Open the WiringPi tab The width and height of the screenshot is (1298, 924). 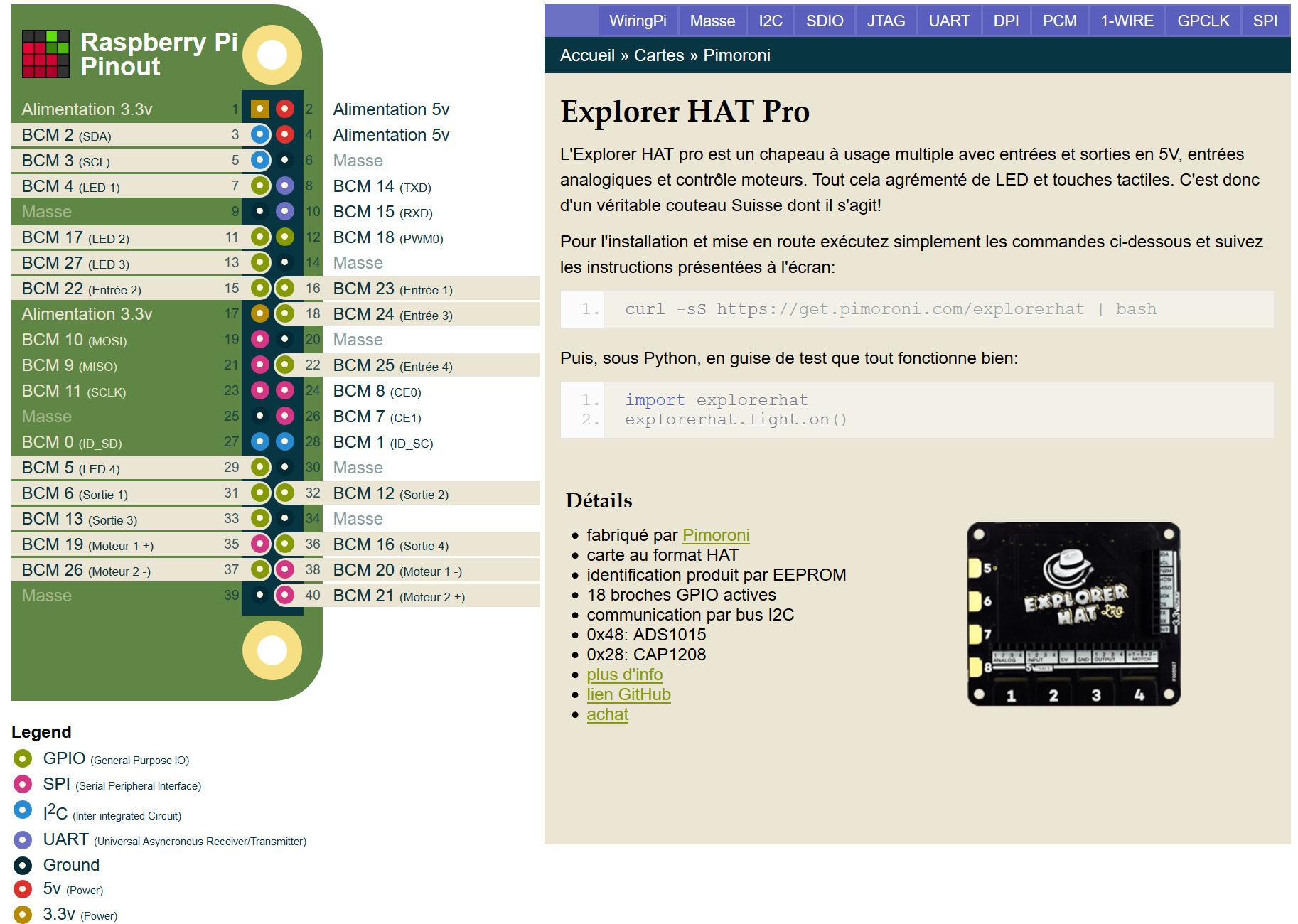click(638, 21)
